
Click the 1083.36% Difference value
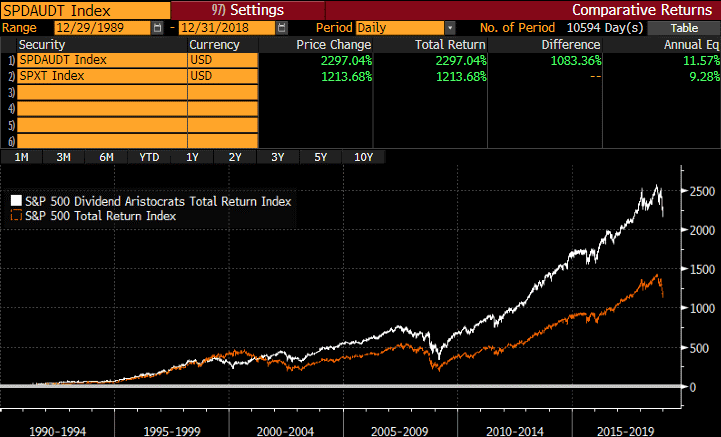tap(576, 61)
